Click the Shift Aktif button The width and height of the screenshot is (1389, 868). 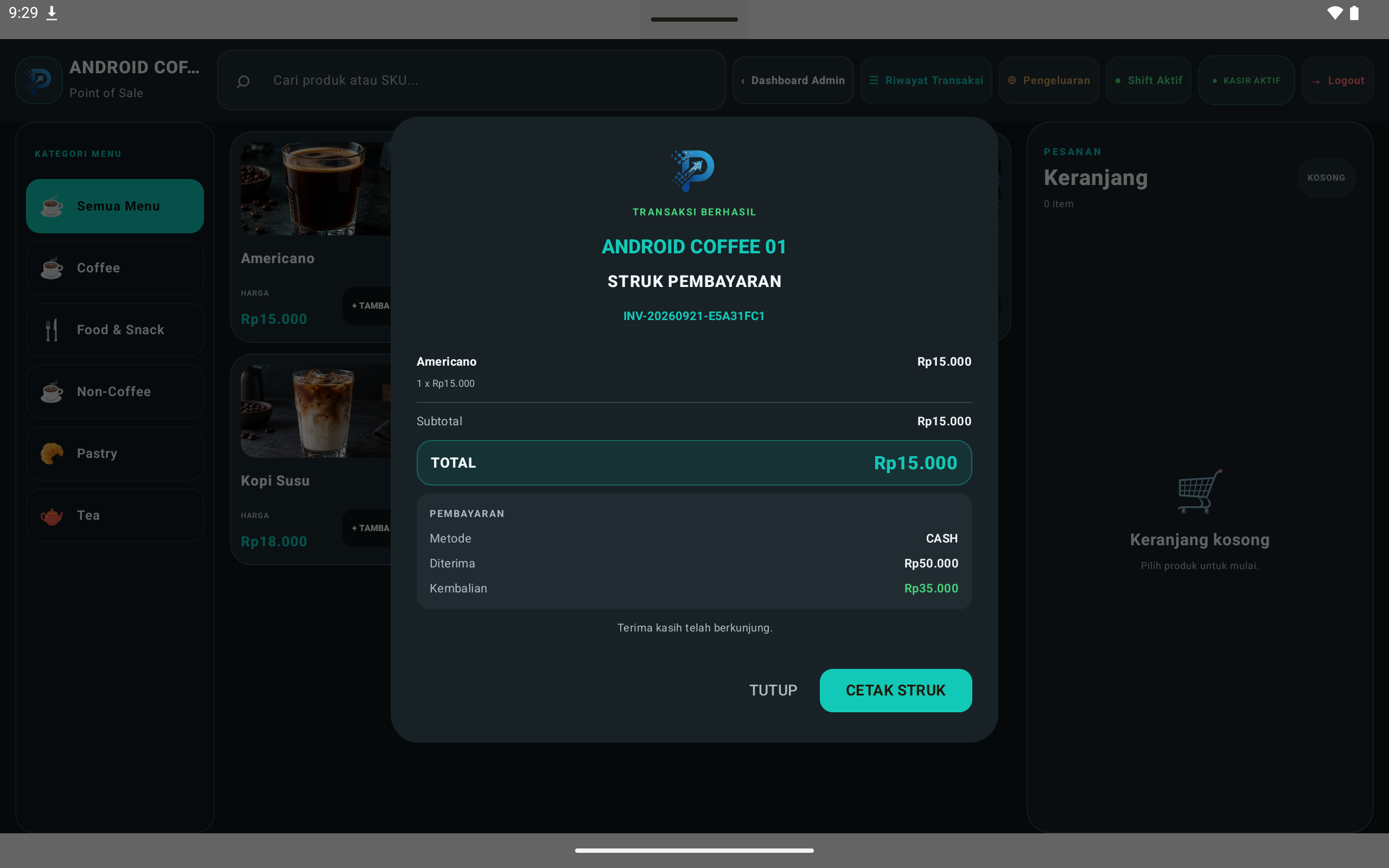click(x=1148, y=80)
